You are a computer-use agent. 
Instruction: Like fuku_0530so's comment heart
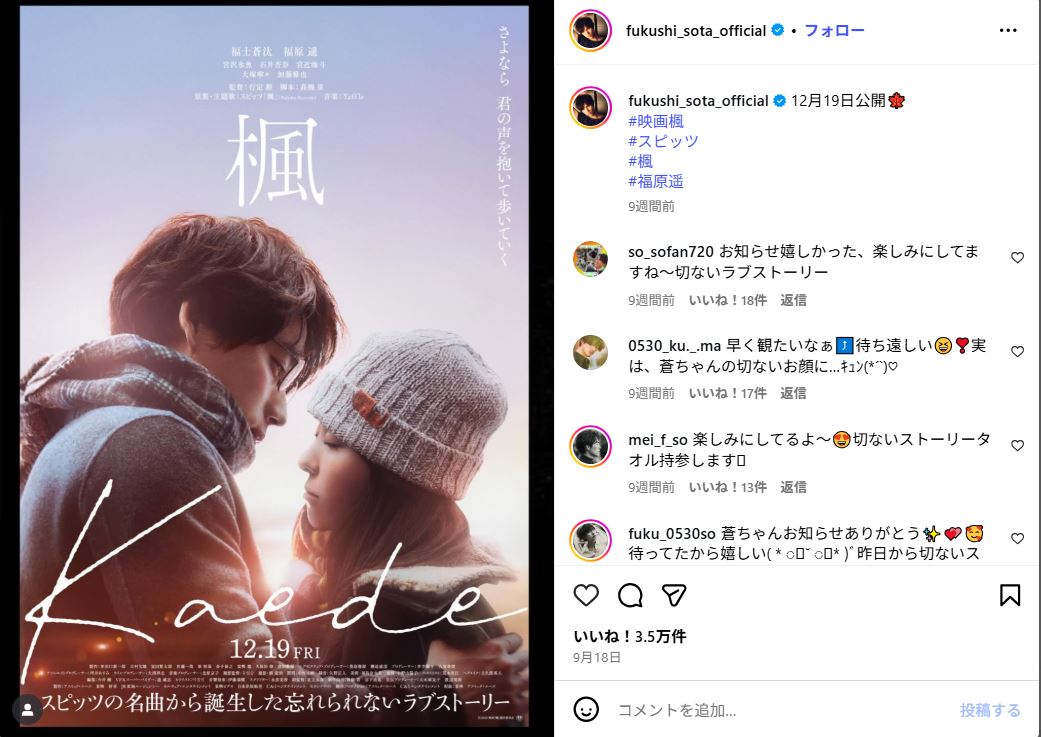1017,538
